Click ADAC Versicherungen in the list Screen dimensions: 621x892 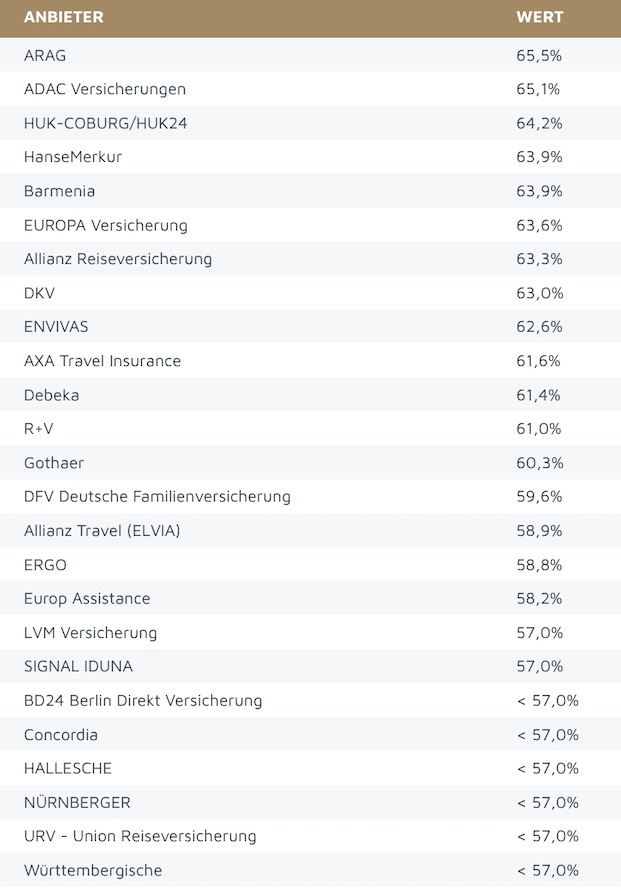(105, 89)
